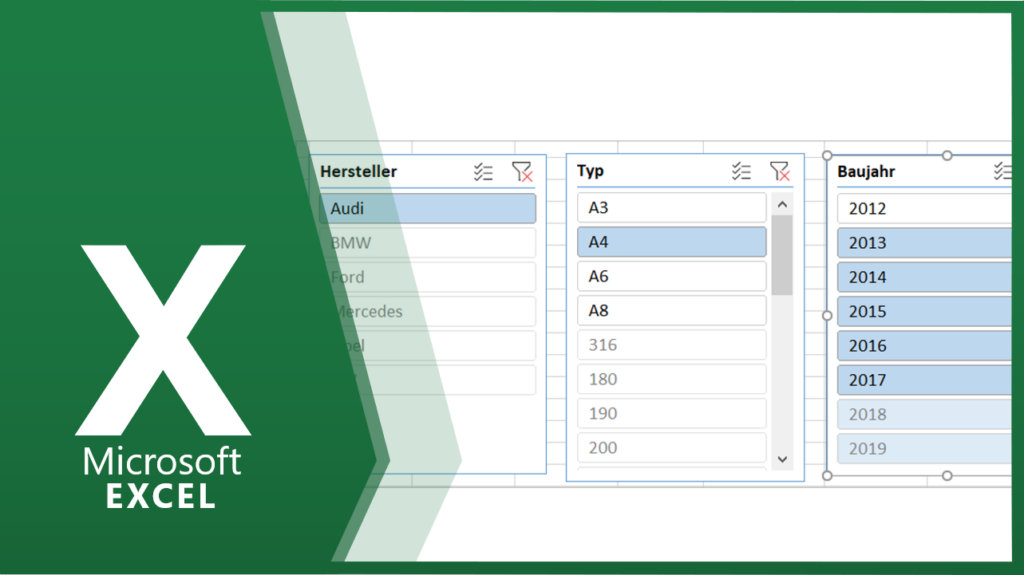1024x575 pixels.
Task: Pick 180 in Typ slicer
Action: coord(671,379)
